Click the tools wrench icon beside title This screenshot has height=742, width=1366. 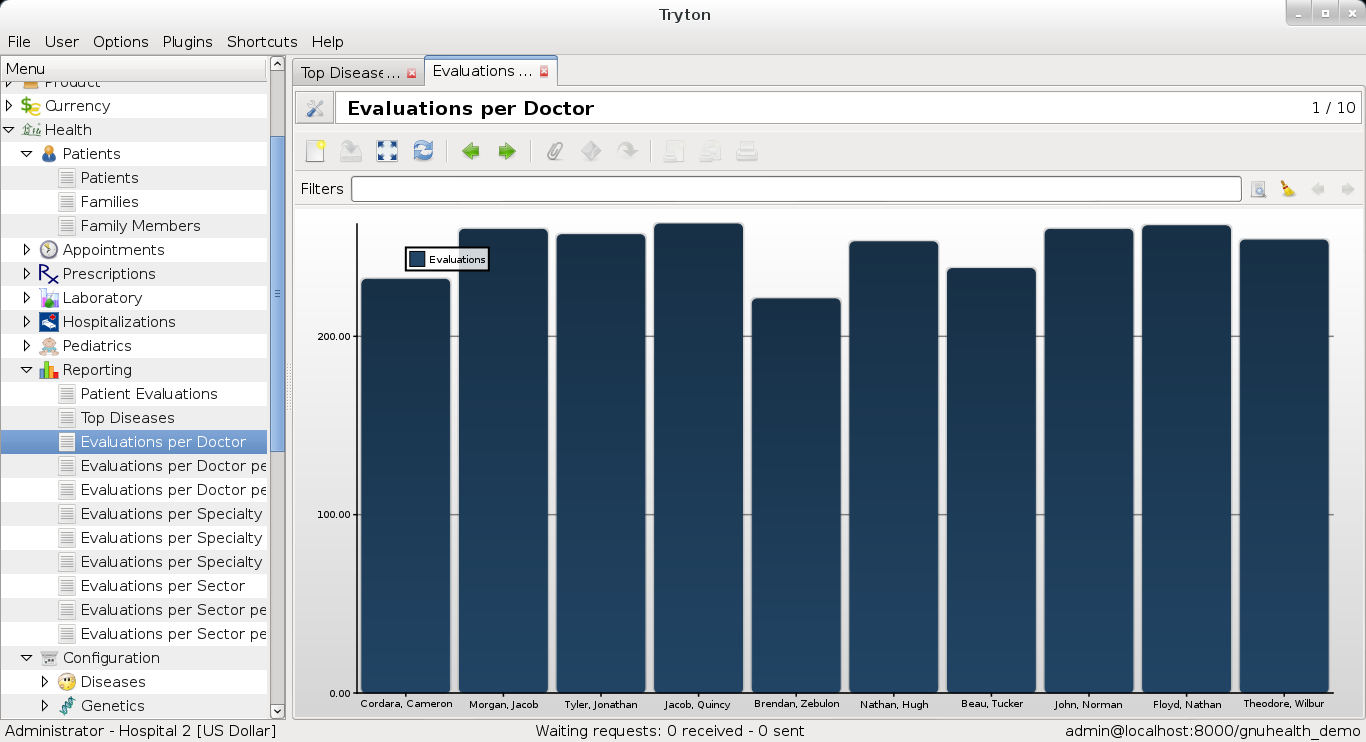[314, 108]
